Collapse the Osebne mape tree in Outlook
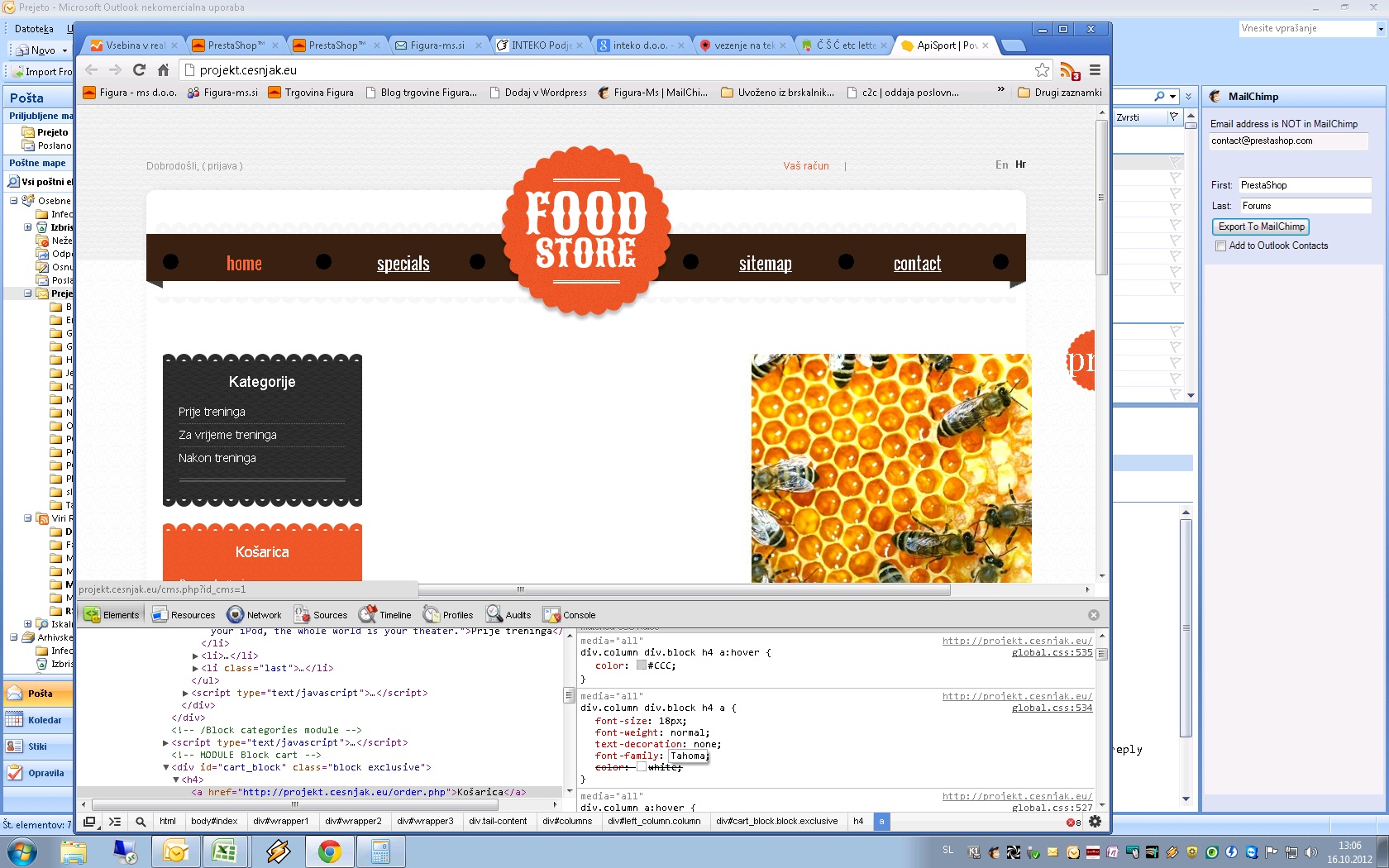 point(14,201)
